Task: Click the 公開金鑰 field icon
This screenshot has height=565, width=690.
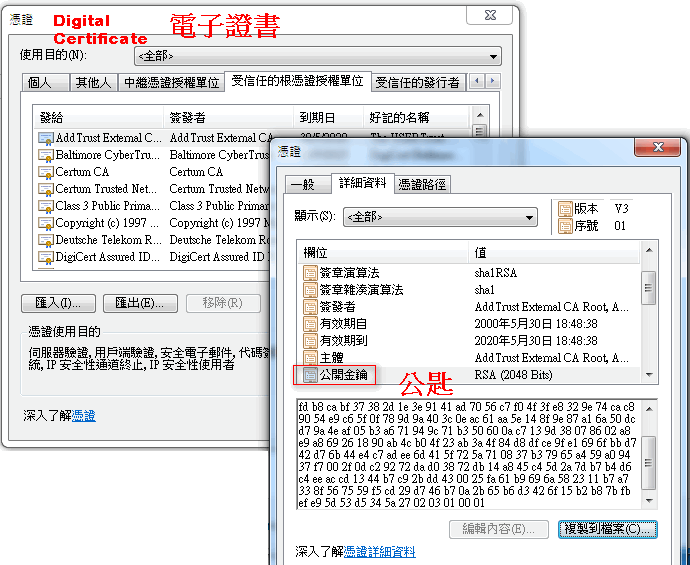Action: (x=310, y=375)
